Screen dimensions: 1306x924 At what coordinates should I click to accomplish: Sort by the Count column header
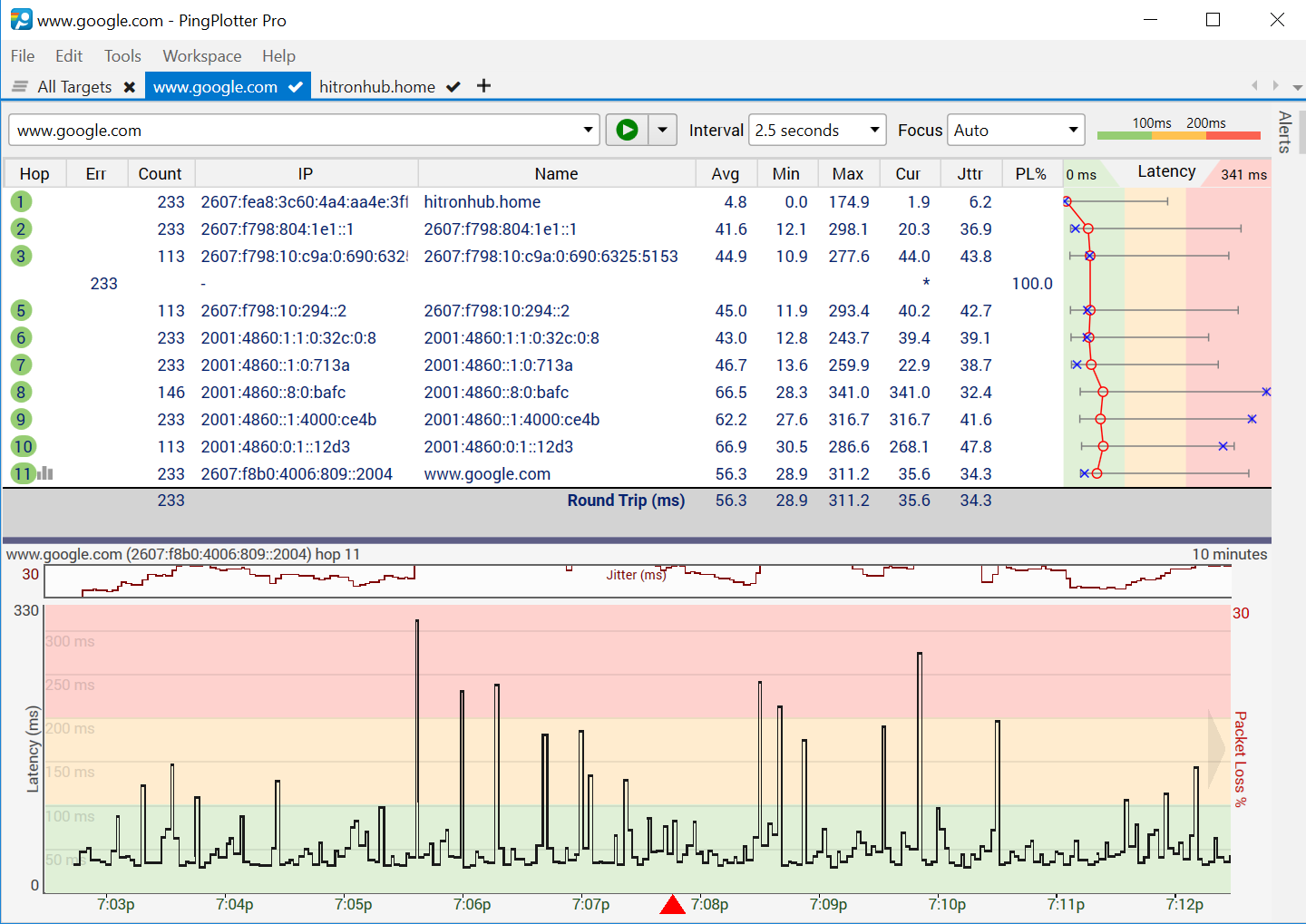[160, 174]
